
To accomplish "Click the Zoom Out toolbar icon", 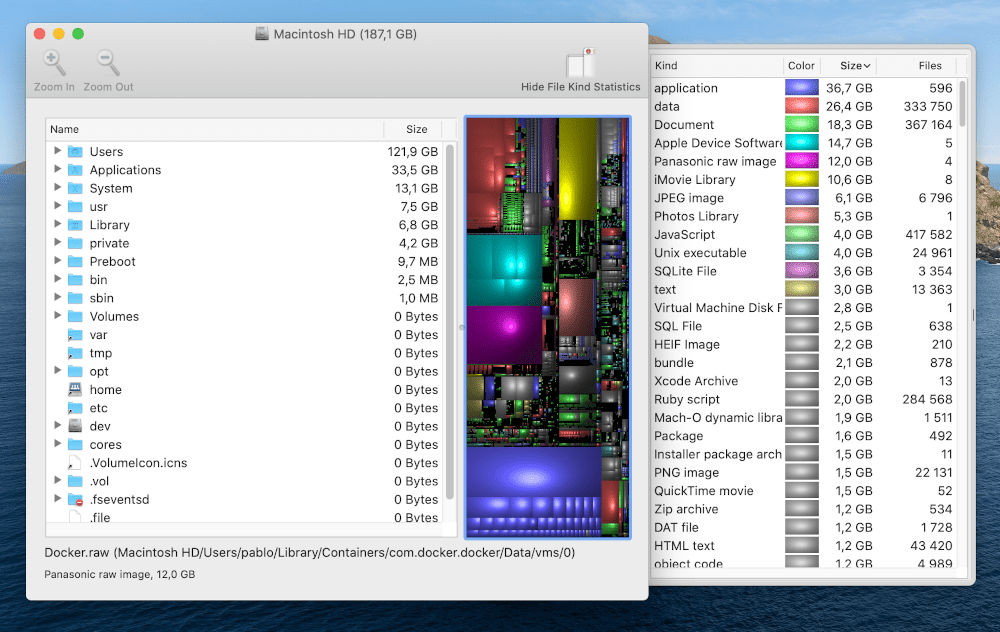I will [104, 62].
